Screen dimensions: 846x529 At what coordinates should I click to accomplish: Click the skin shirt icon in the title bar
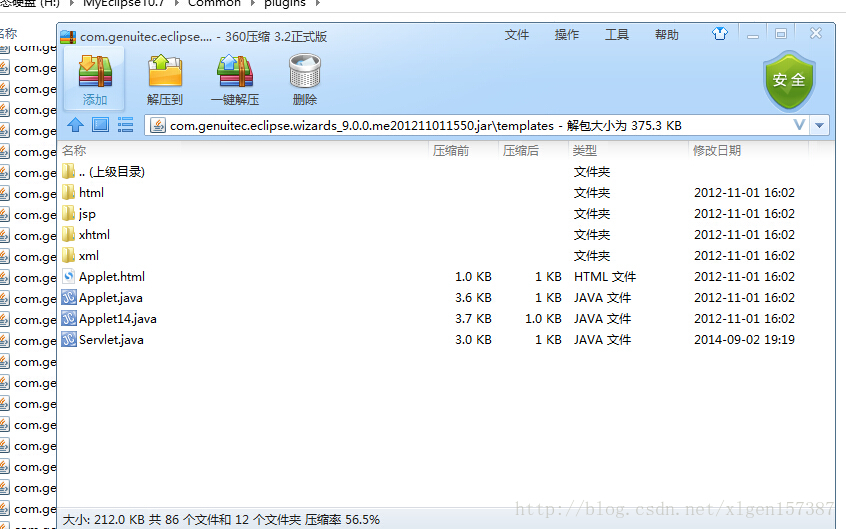[x=720, y=34]
